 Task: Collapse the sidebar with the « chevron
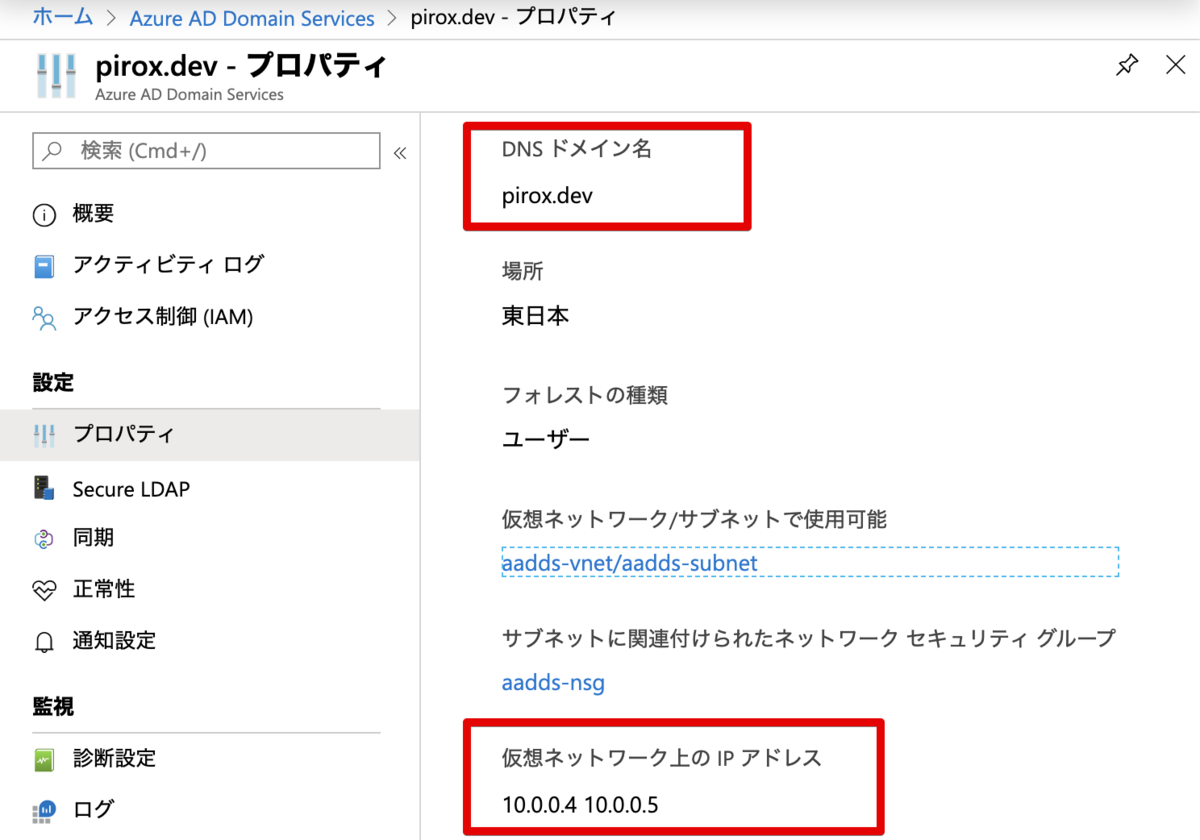(399, 152)
